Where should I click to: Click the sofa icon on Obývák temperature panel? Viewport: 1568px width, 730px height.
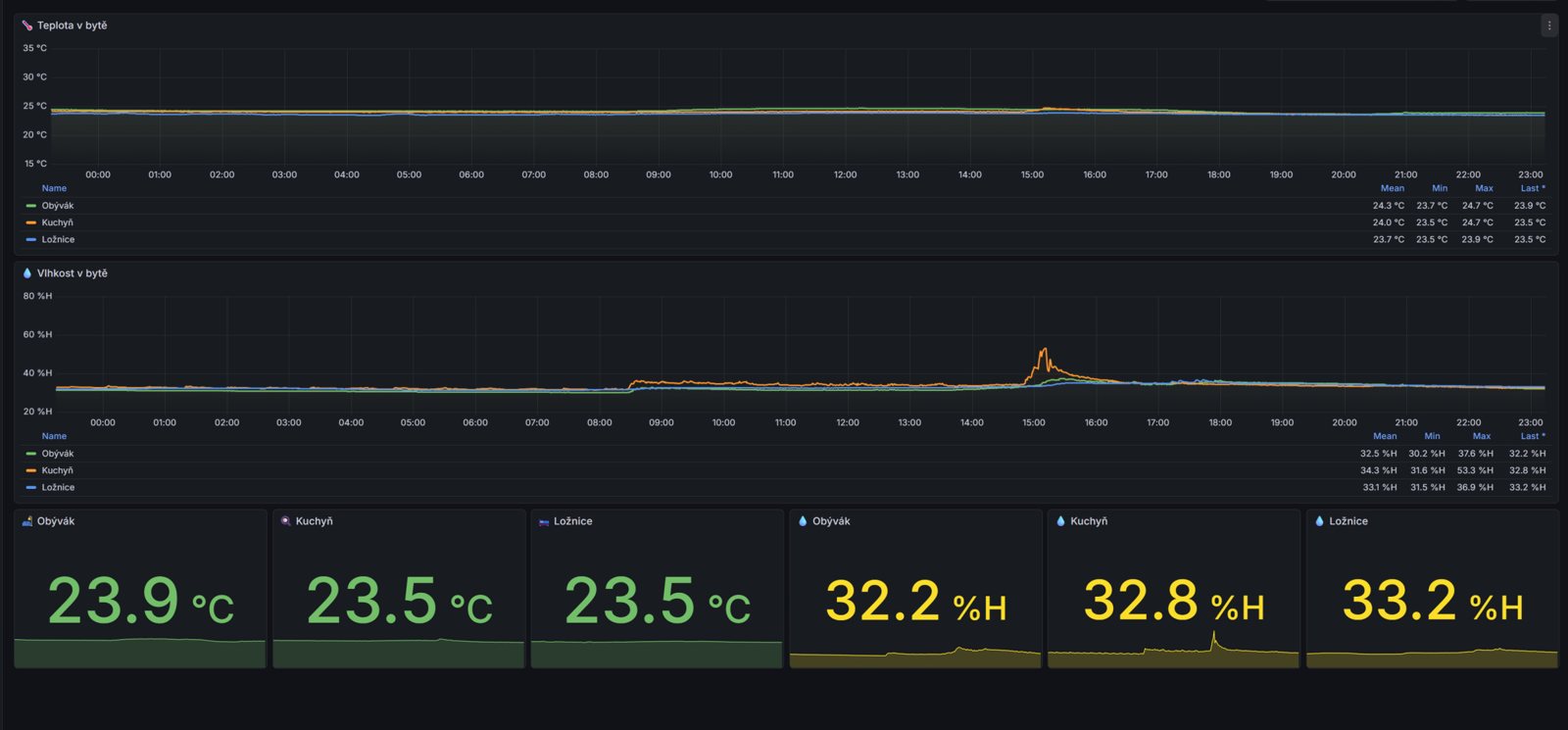point(27,521)
